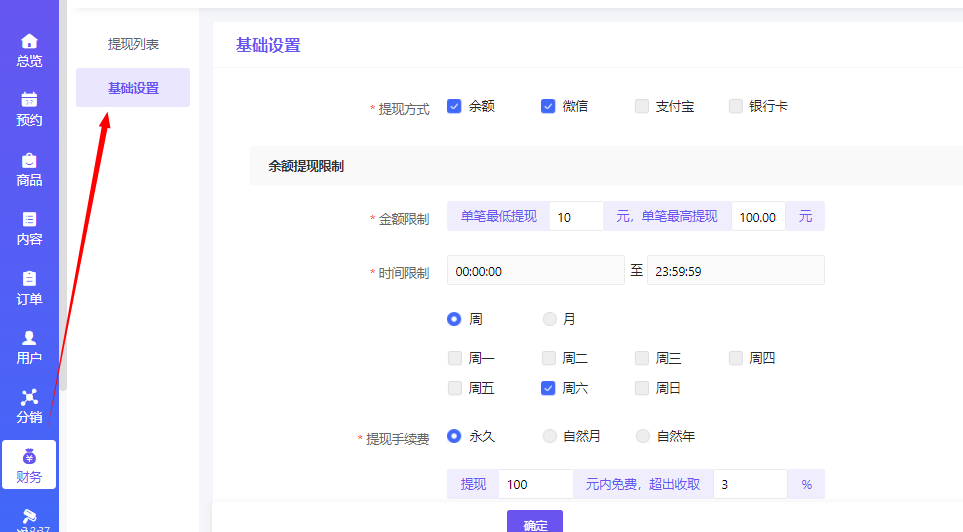Check the 周二 checkbox
The width and height of the screenshot is (963, 532).
(548, 358)
